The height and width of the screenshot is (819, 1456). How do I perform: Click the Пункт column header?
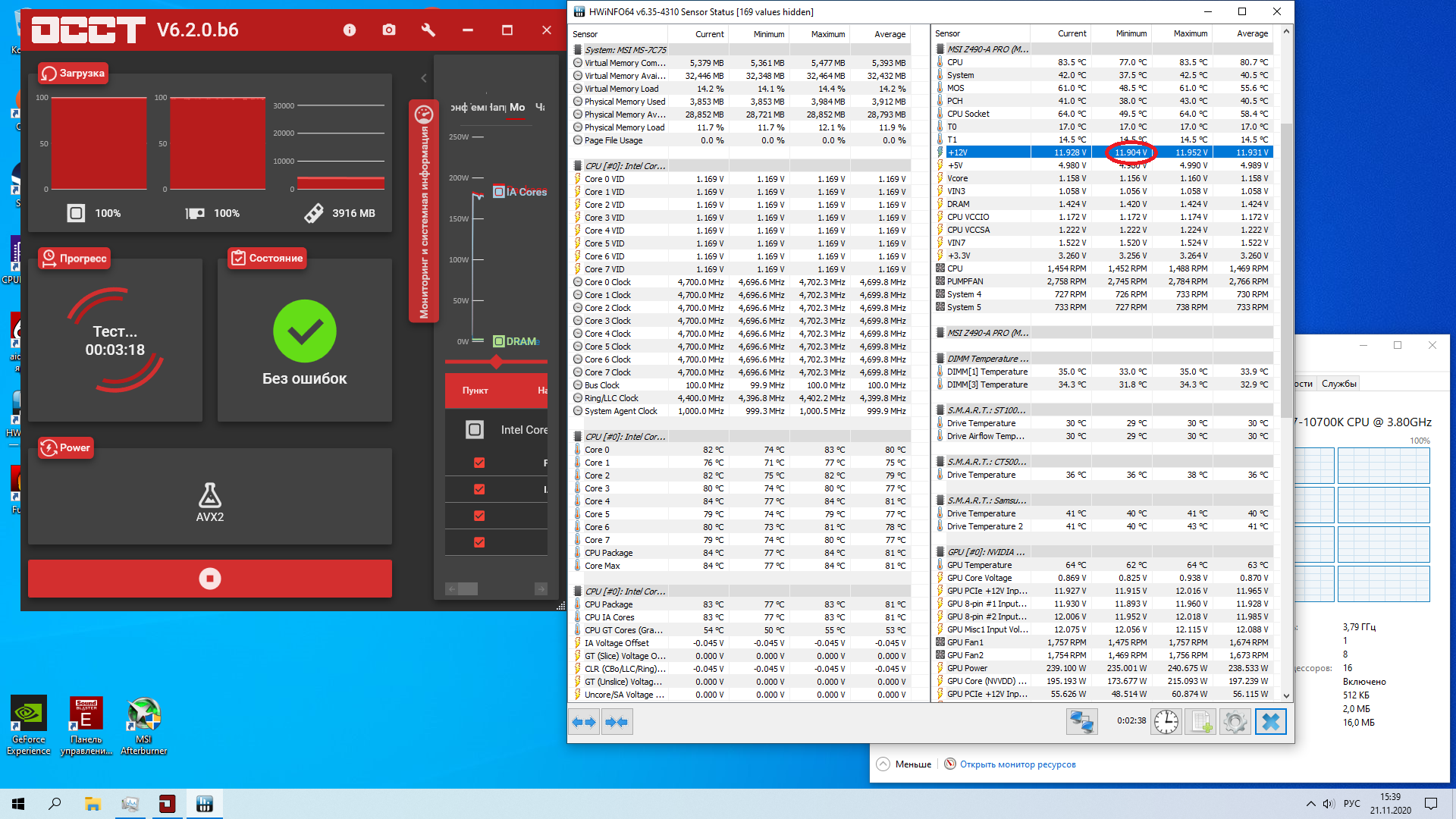coord(475,391)
